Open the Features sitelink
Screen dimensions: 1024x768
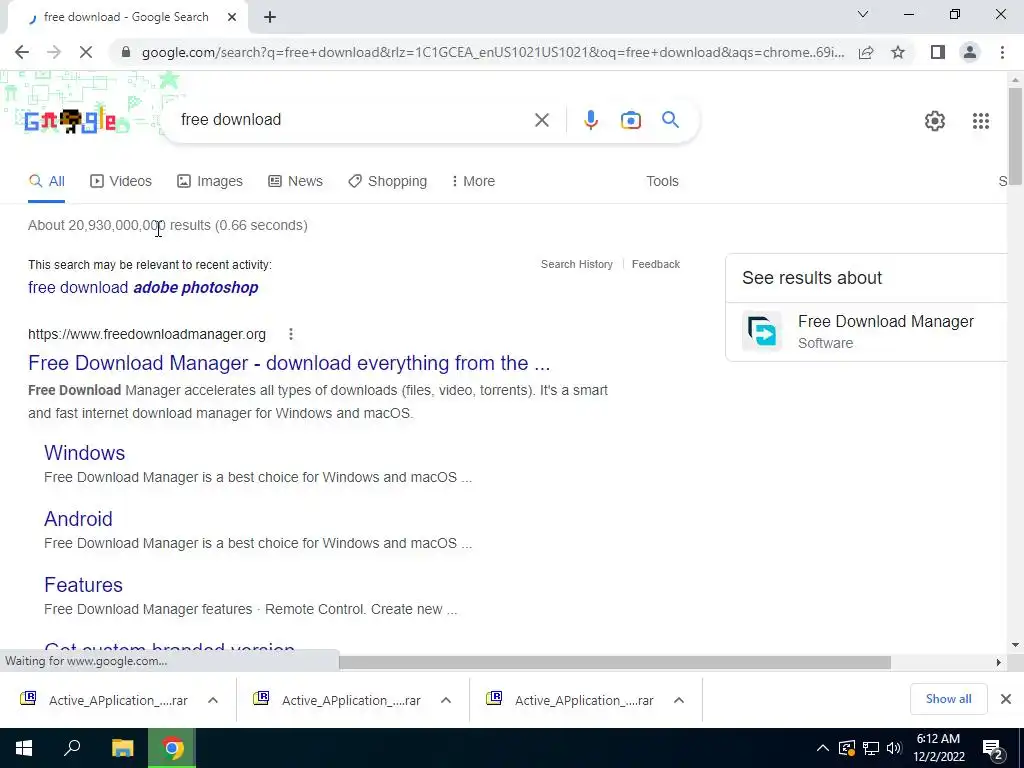(x=83, y=585)
